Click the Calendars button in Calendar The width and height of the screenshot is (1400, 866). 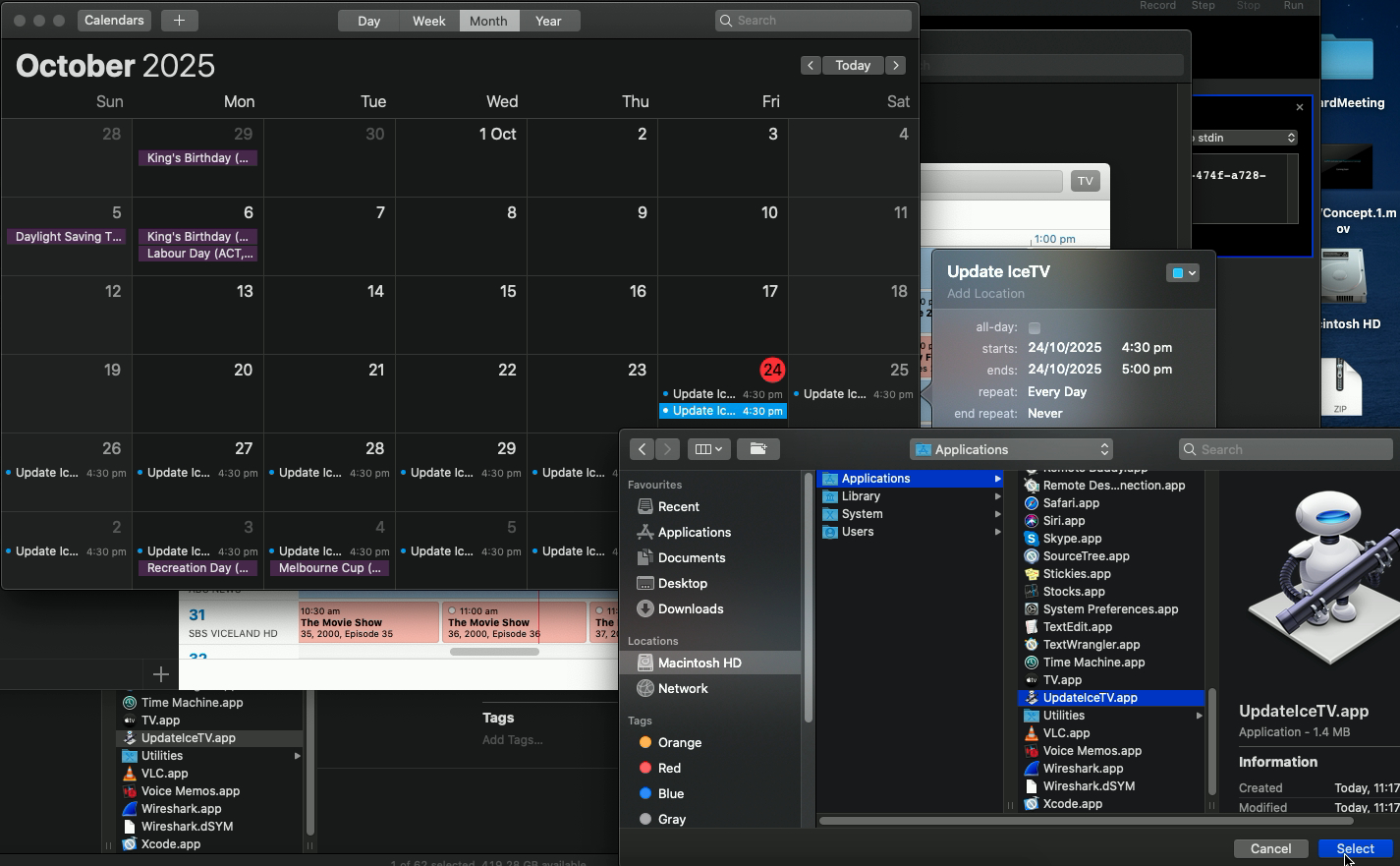[114, 21]
